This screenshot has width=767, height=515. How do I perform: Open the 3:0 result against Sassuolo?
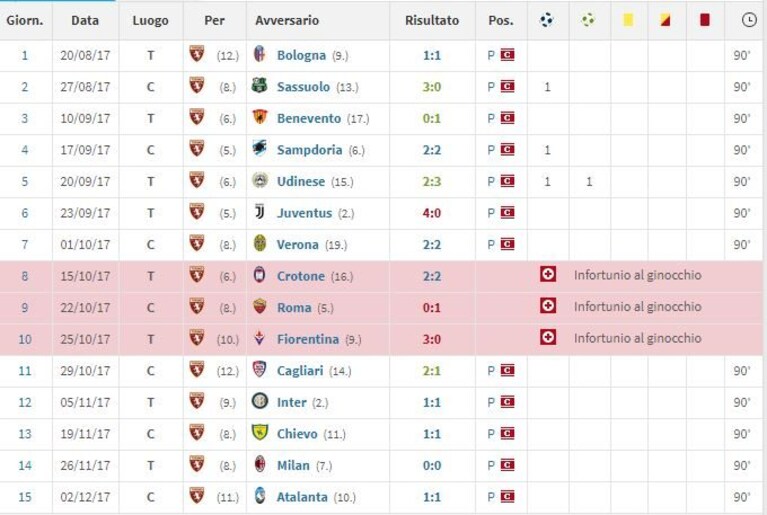(x=431, y=87)
